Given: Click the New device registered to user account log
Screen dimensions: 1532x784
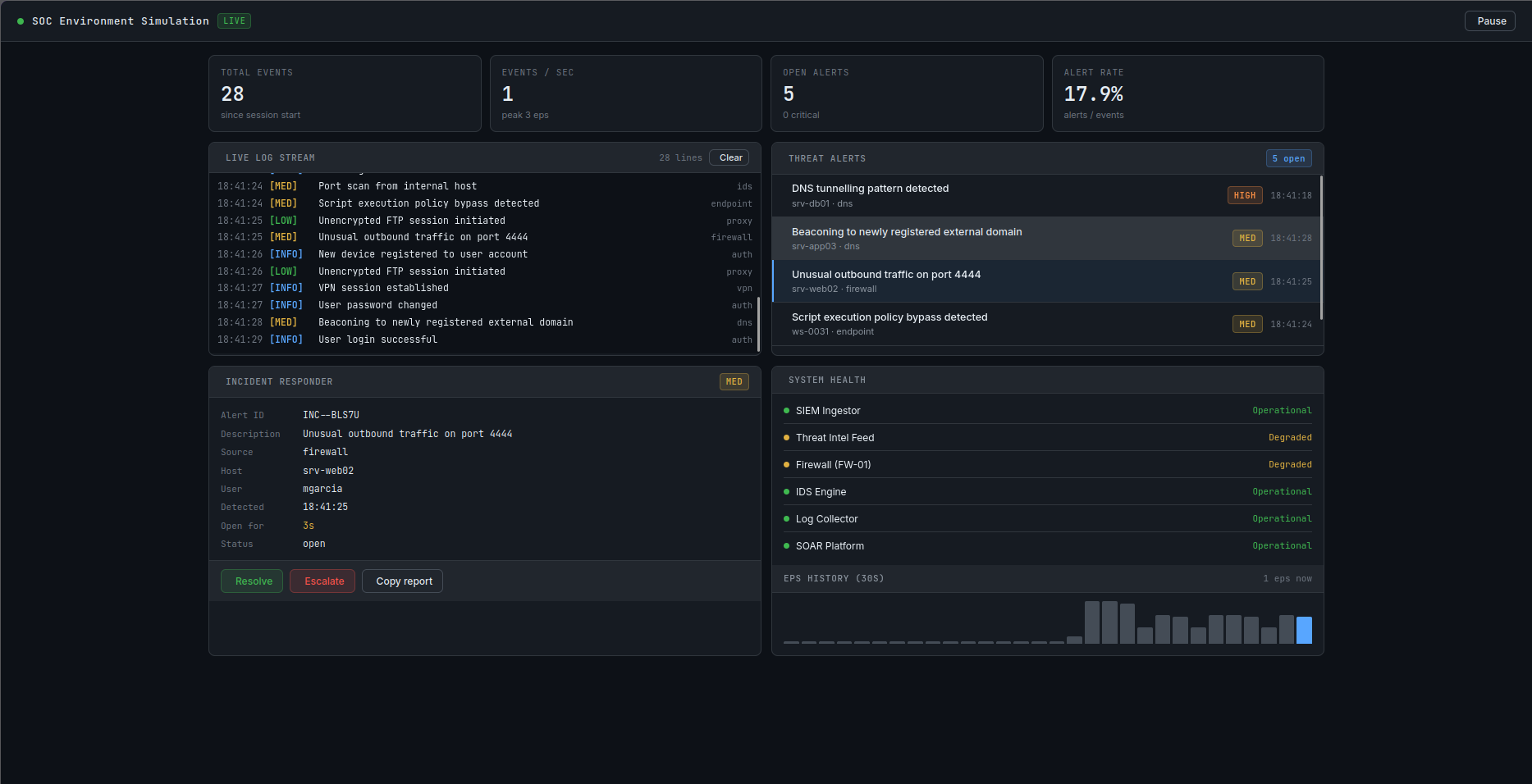Looking at the screenshot, I should (x=484, y=254).
